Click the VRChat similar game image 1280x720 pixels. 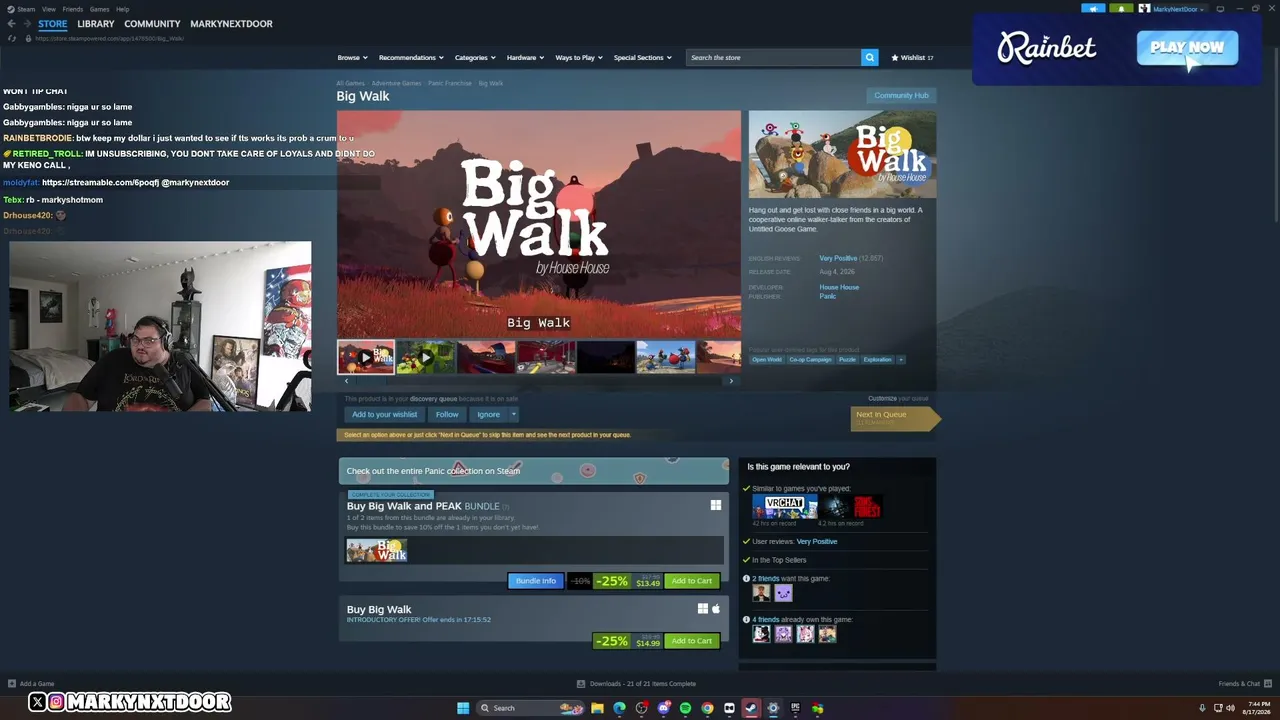tap(785, 507)
